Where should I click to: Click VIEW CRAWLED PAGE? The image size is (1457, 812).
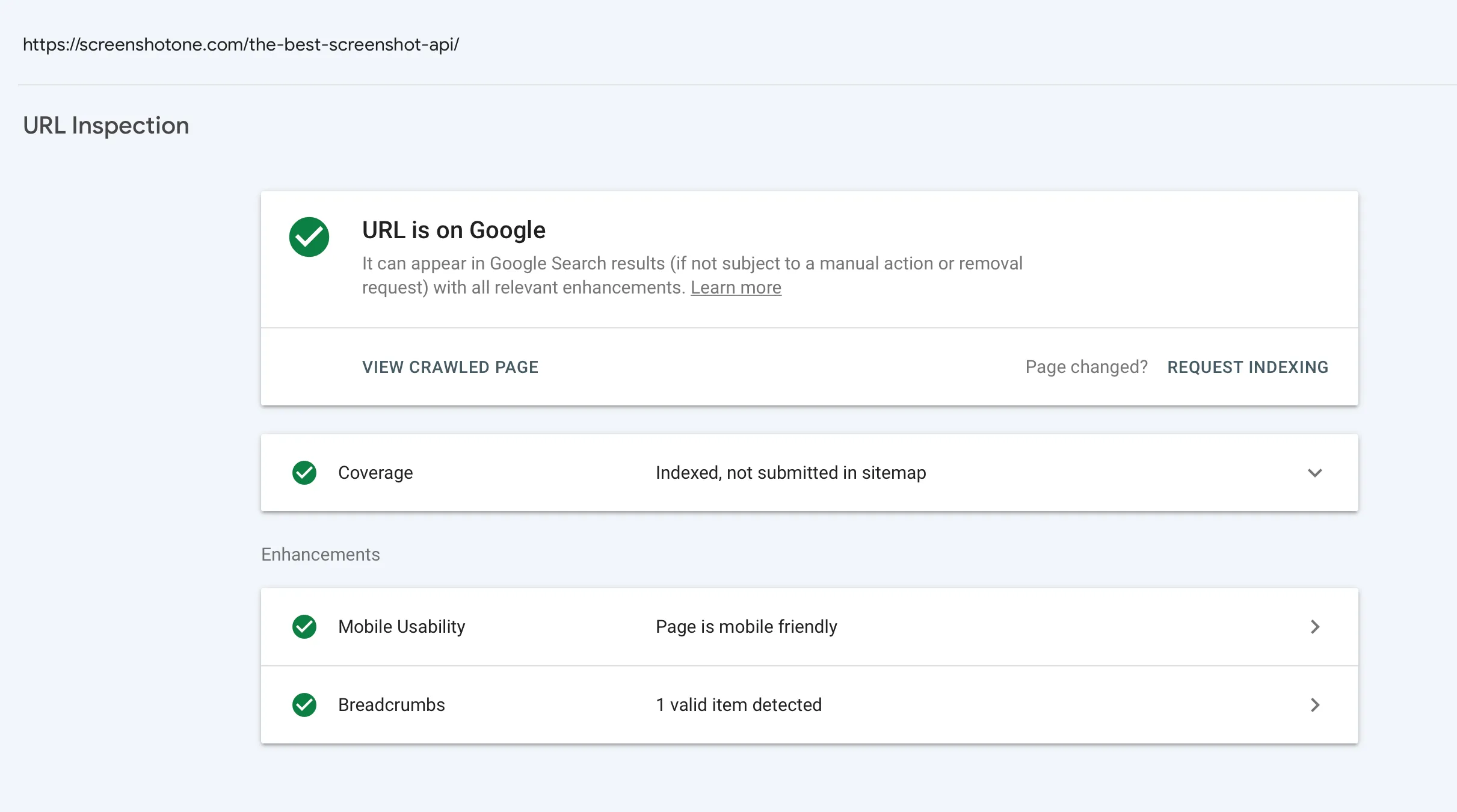(450, 367)
